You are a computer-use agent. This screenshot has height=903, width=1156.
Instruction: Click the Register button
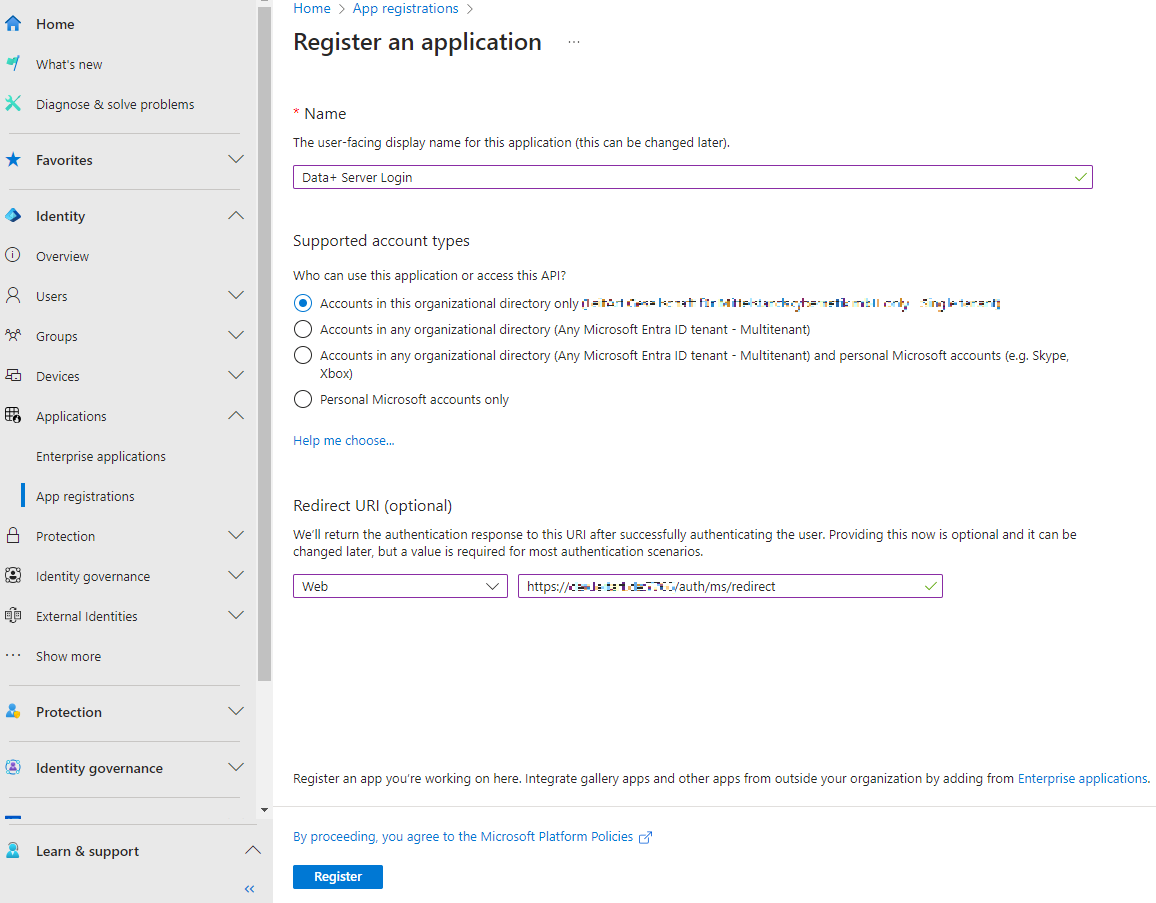pos(338,876)
